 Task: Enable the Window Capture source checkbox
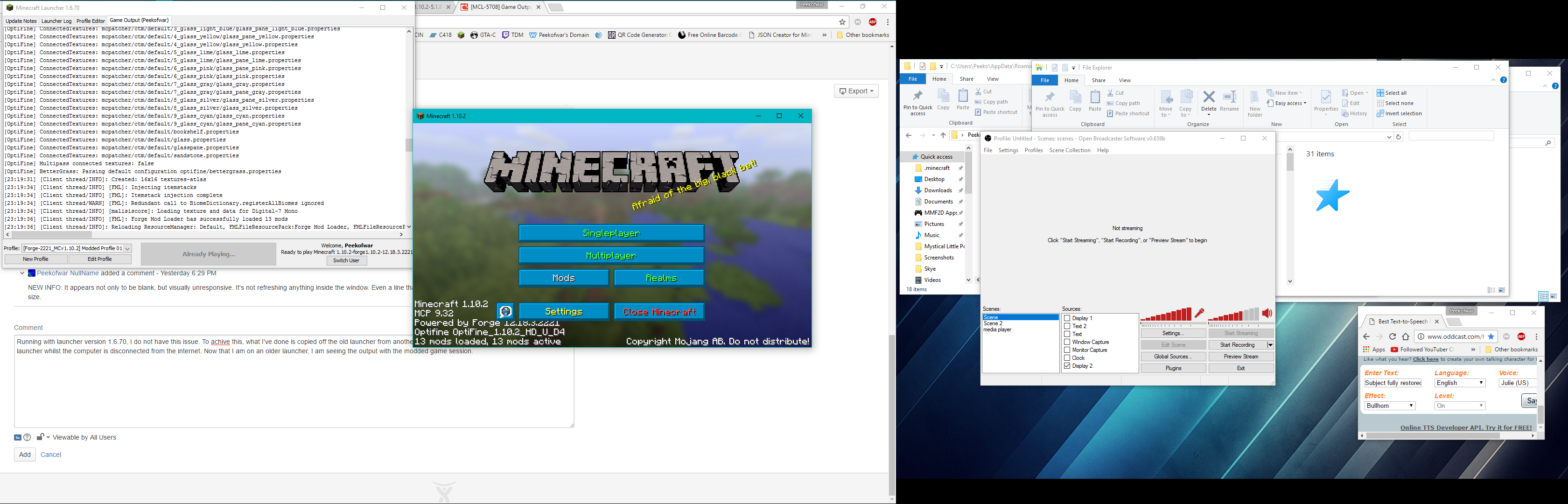tap(1067, 342)
